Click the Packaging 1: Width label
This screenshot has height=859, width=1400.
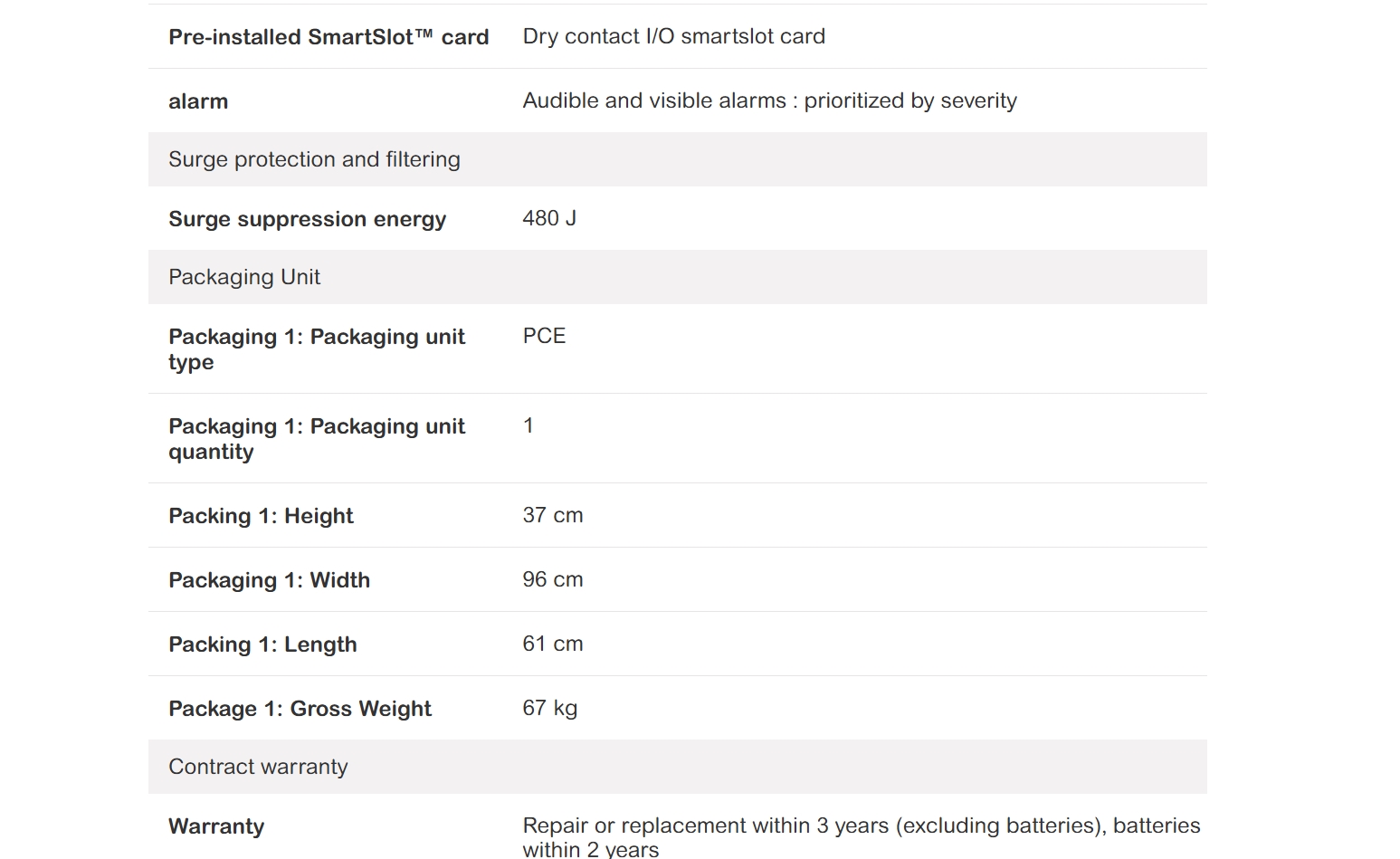(x=269, y=580)
